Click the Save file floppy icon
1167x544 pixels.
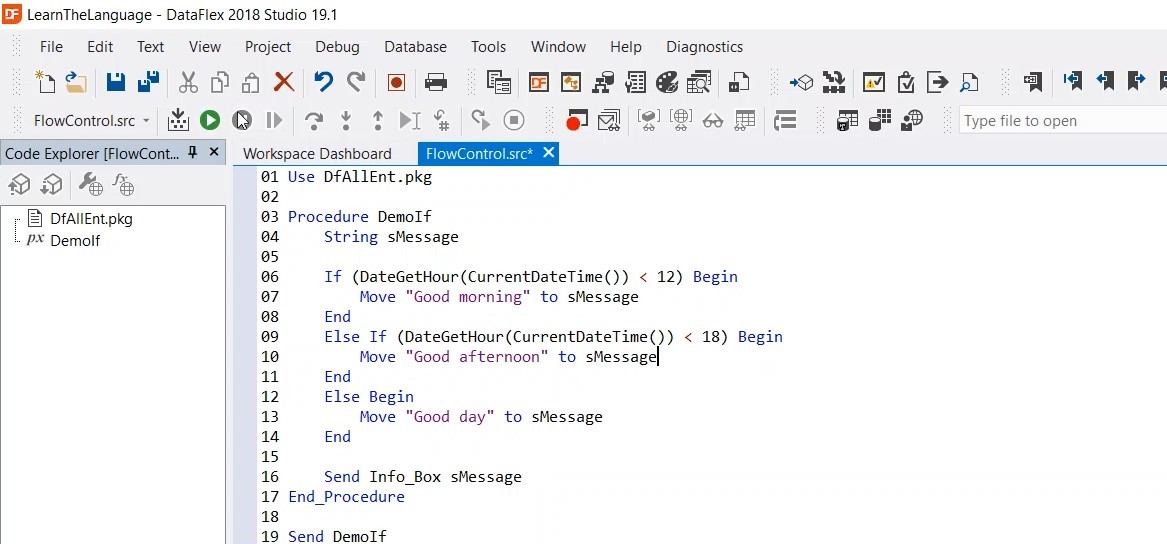(116, 82)
